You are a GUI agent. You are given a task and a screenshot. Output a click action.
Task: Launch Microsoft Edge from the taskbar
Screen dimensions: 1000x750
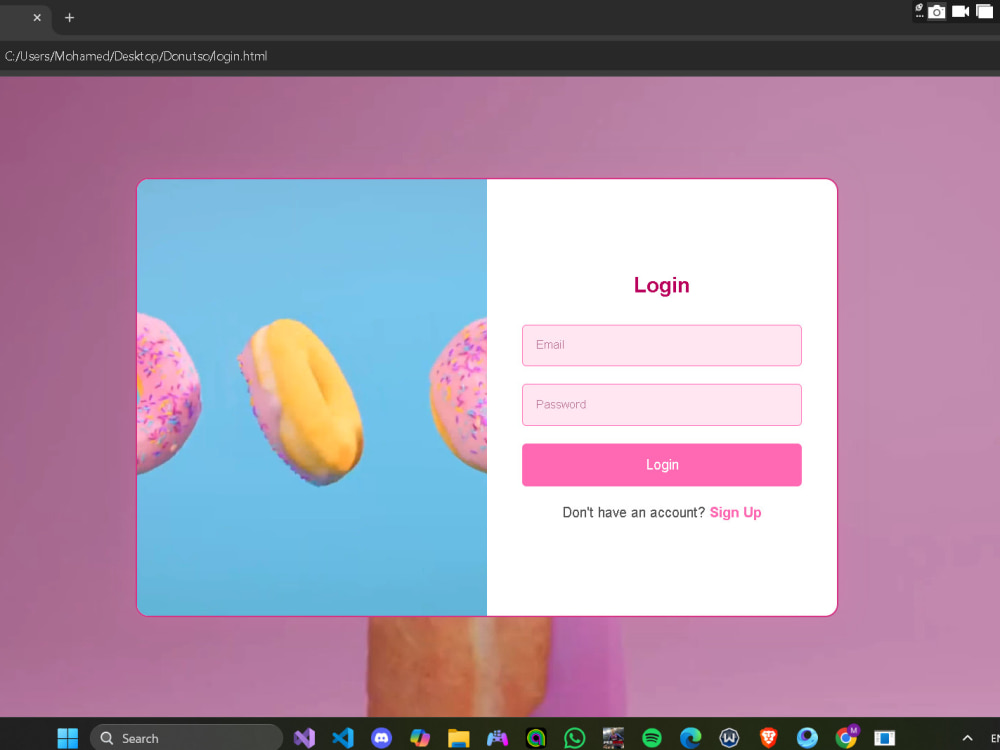691,738
